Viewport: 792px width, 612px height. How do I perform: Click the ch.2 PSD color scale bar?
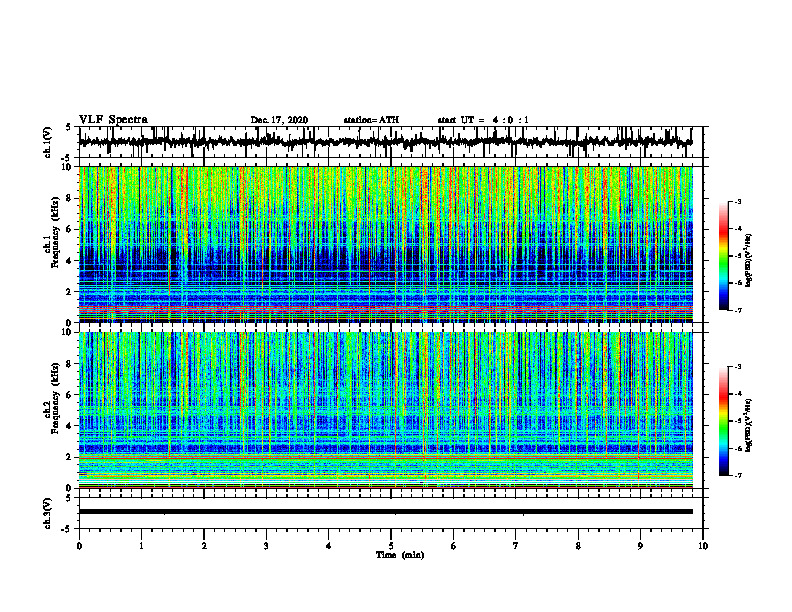(723, 421)
